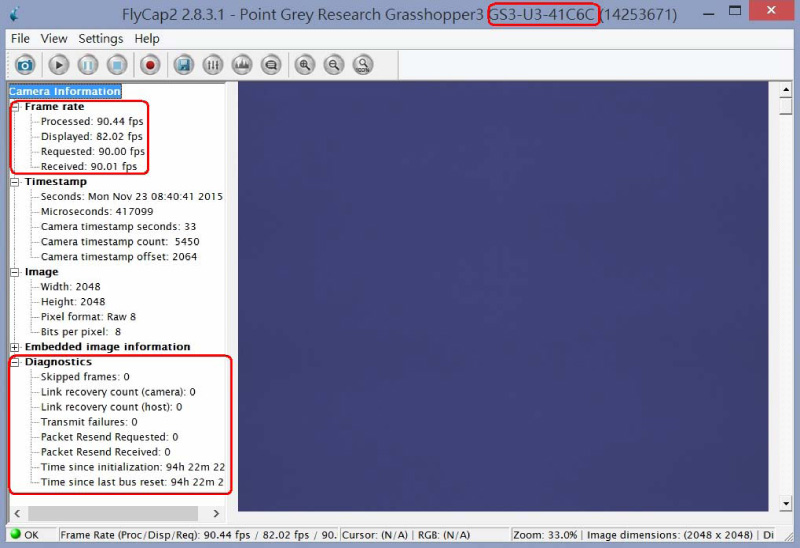Click the red record button
800x548 pixels.
tap(151, 65)
